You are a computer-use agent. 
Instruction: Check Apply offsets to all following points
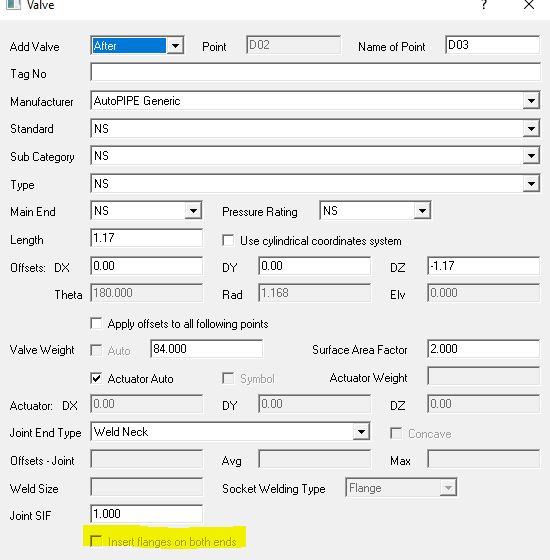pos(96,323)
